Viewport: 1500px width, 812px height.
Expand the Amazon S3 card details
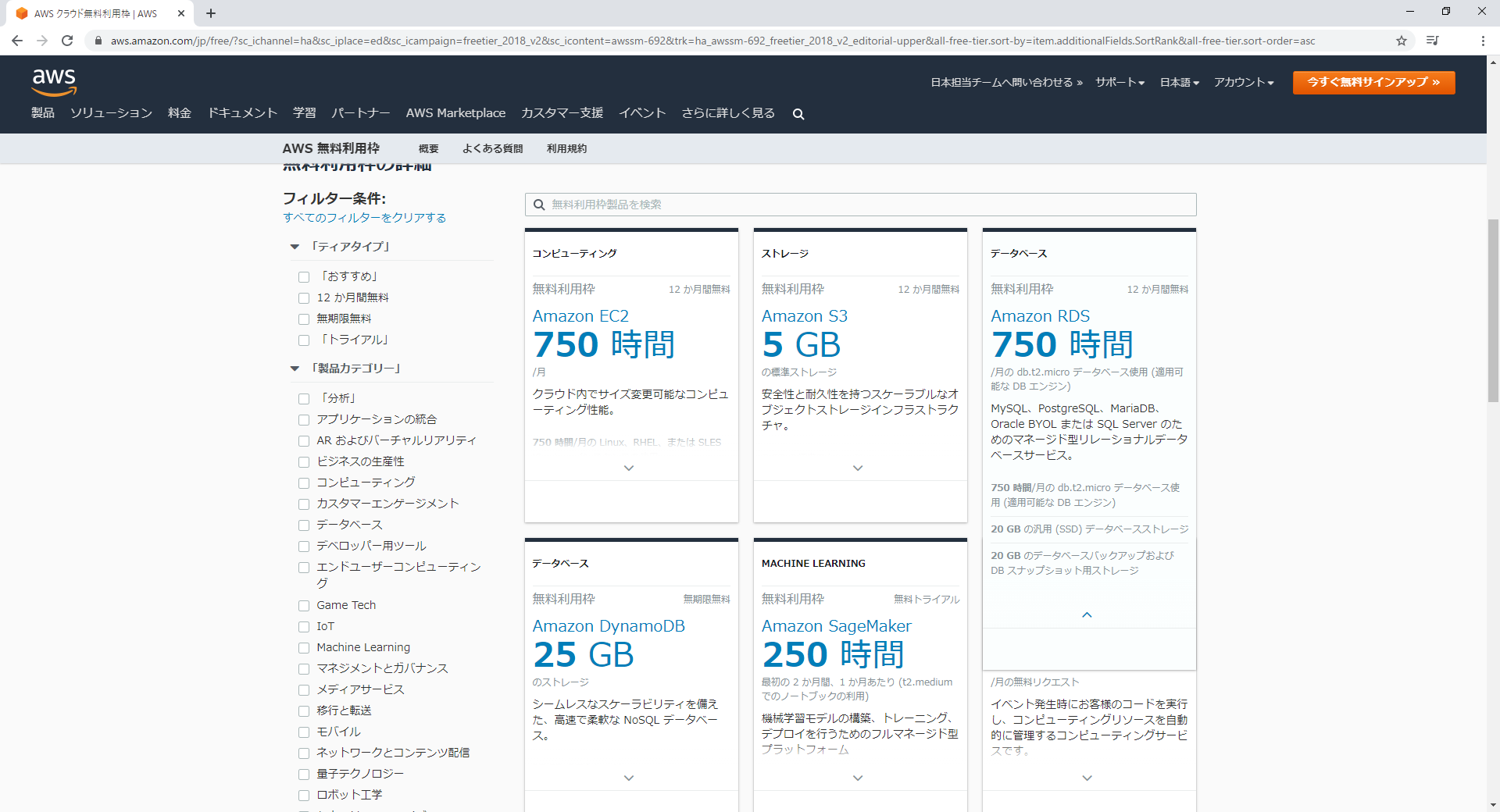click(x=858, y=468)
